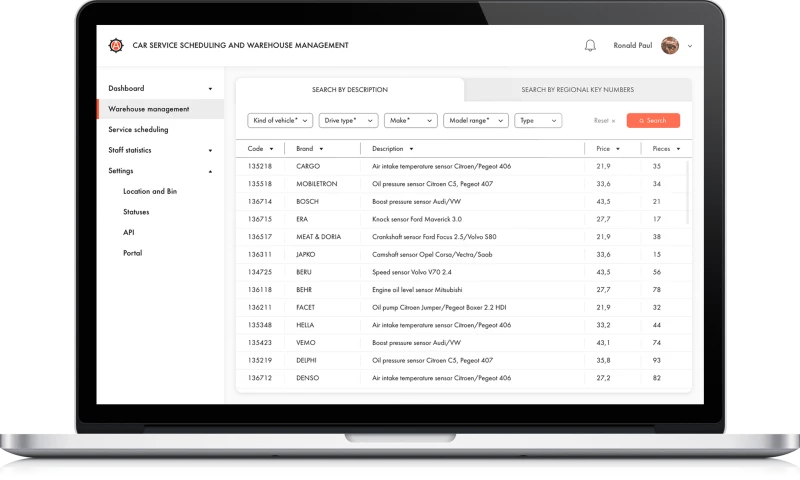Expand the Dashboard menu arrow

tap(210, 89)
